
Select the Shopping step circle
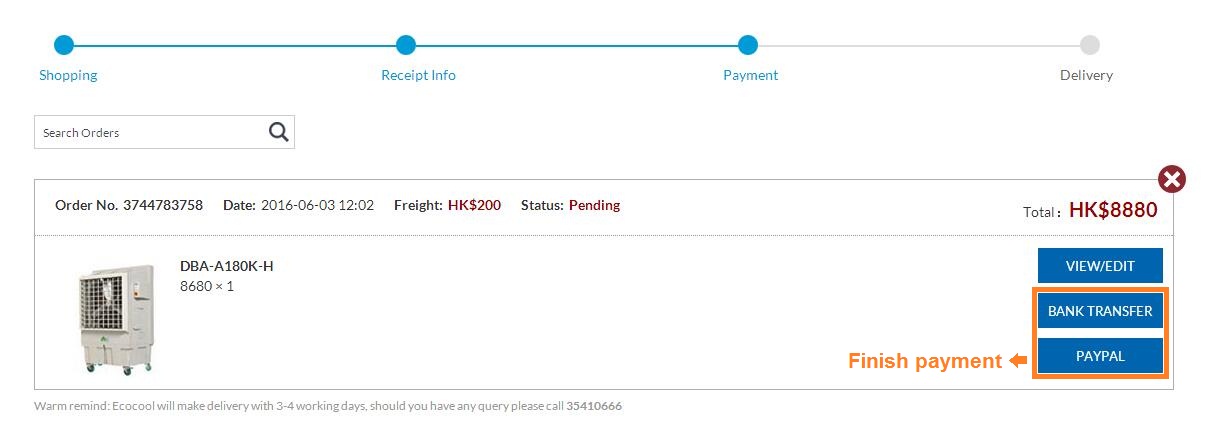(64, 45)
